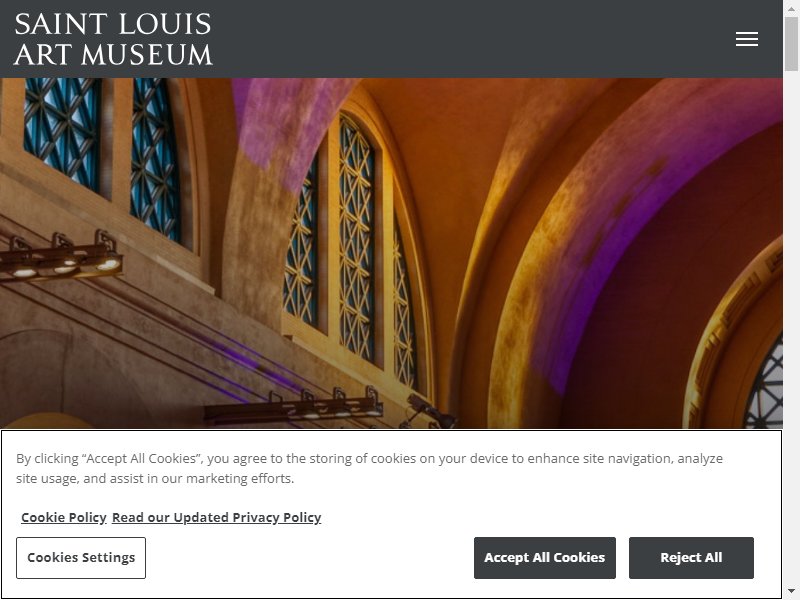Screen dimensions: 800x600
Task: Click the track lighting fixture in photo
Action: coord(60,259)
